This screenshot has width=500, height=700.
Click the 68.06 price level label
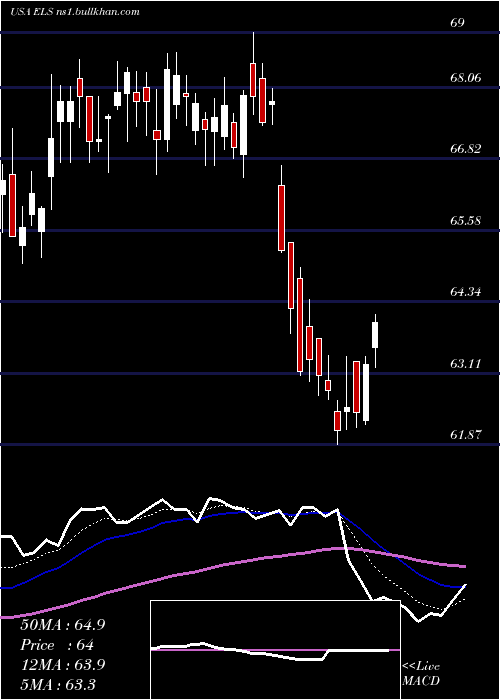point(466,78)
